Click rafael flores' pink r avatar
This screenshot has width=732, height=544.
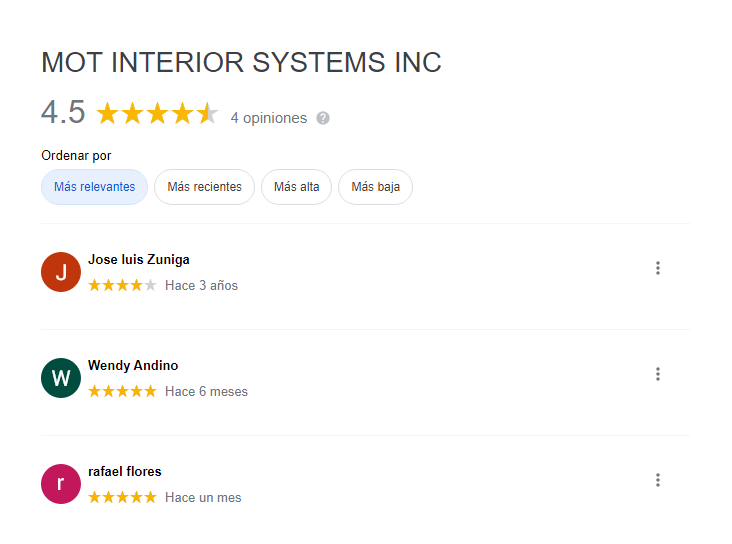tap(61, 484)
